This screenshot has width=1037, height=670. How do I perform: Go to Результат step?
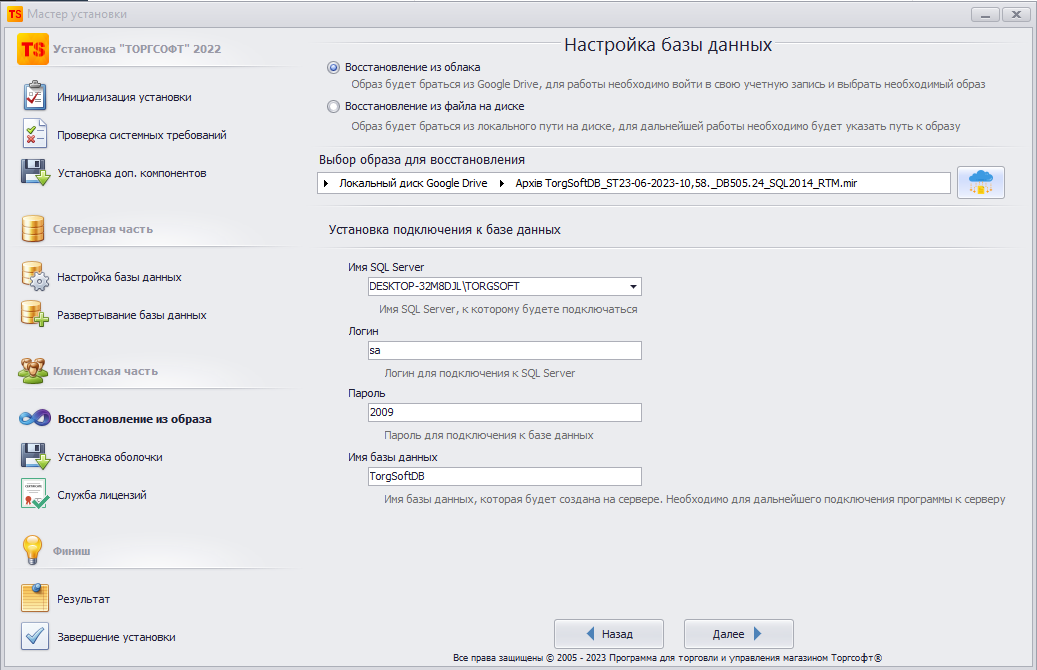click(83, 599)
